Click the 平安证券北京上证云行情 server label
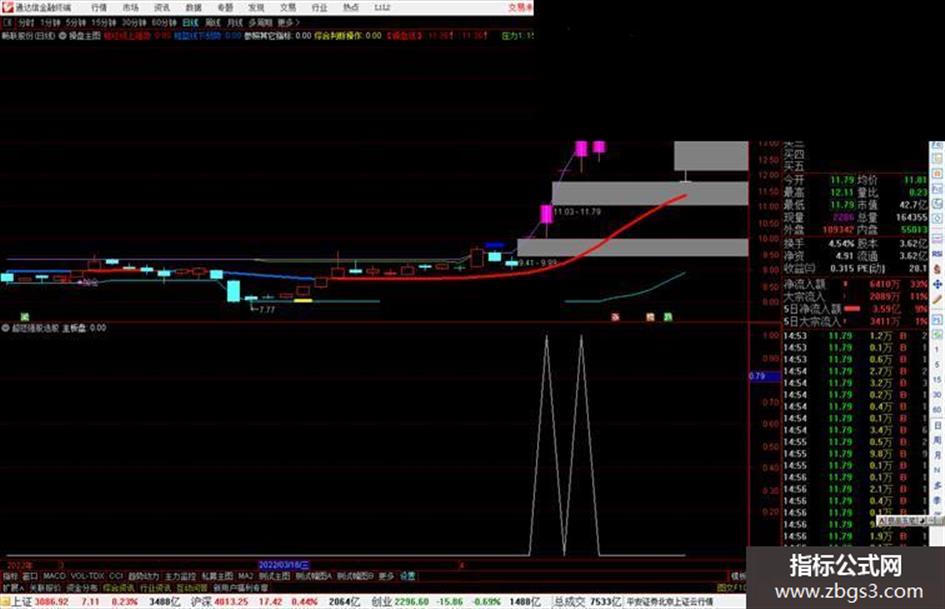This screenshot has width=945, height=609. (x=670, y=602)
